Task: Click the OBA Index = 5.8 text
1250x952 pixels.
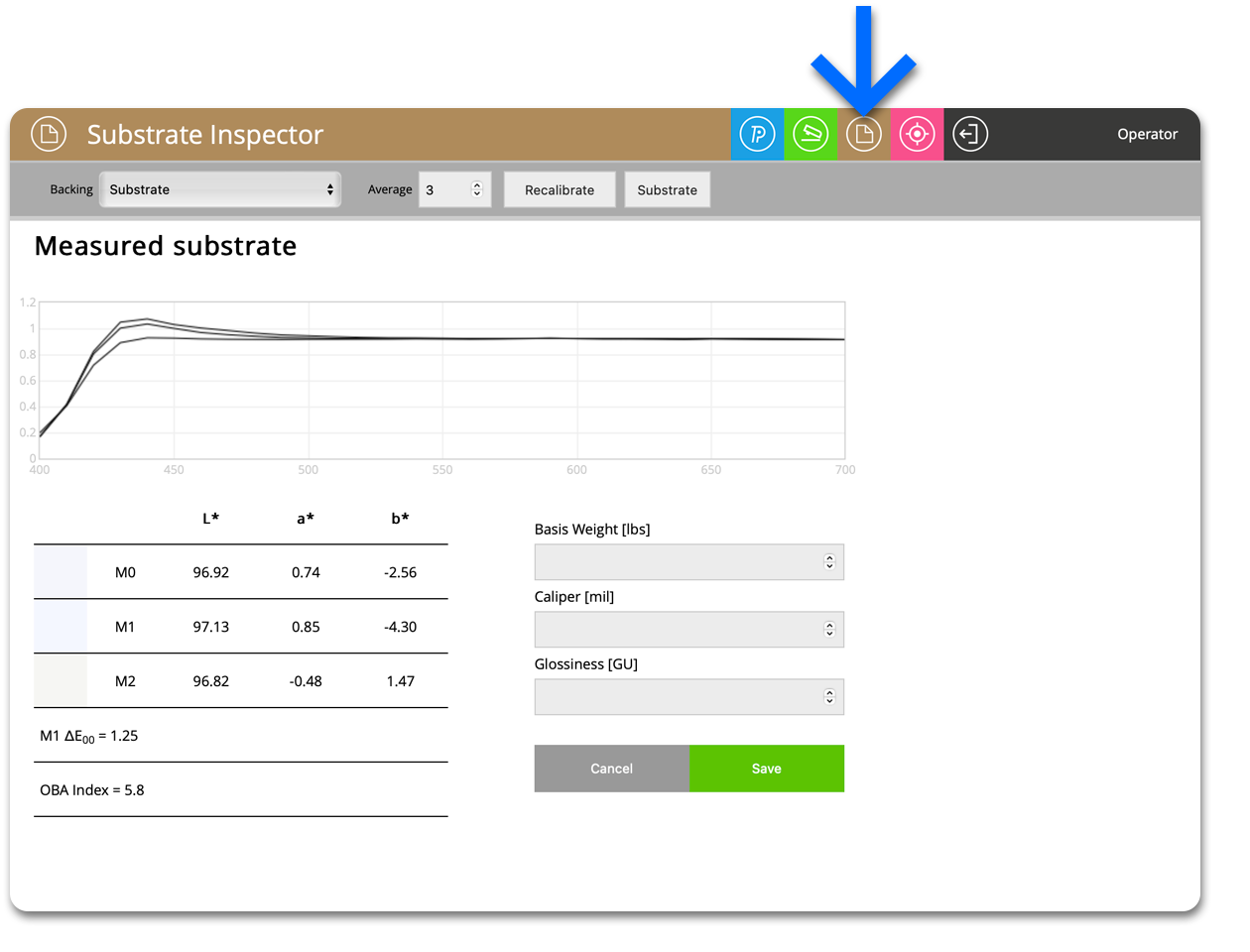Action: coord(92,790)
